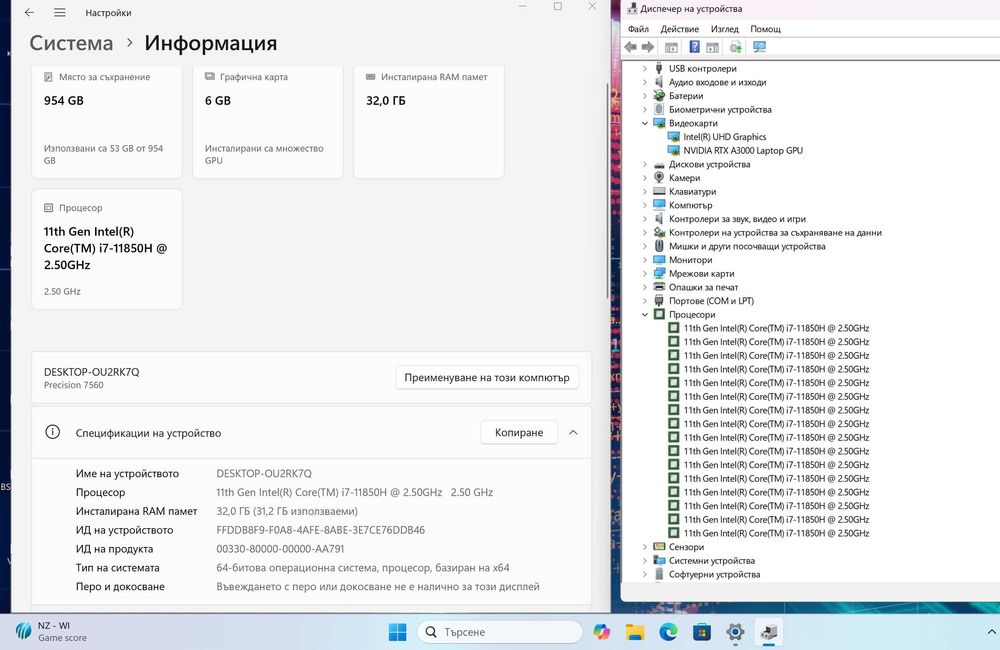Select the Камери webcam icon in device tree
The width and height of the screenshot is (1000, 650).
coord(659,177)
